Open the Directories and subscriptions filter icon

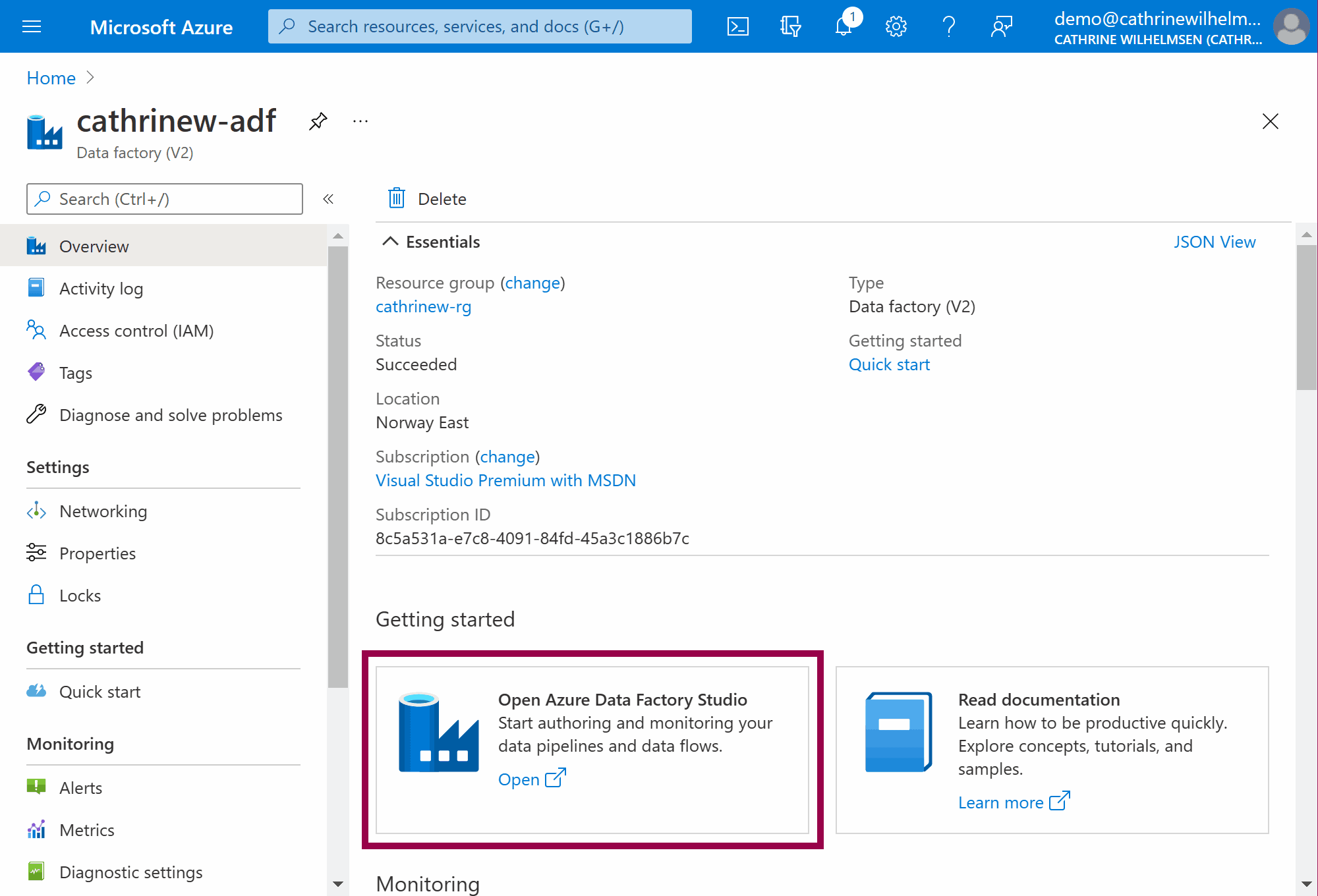790,26
